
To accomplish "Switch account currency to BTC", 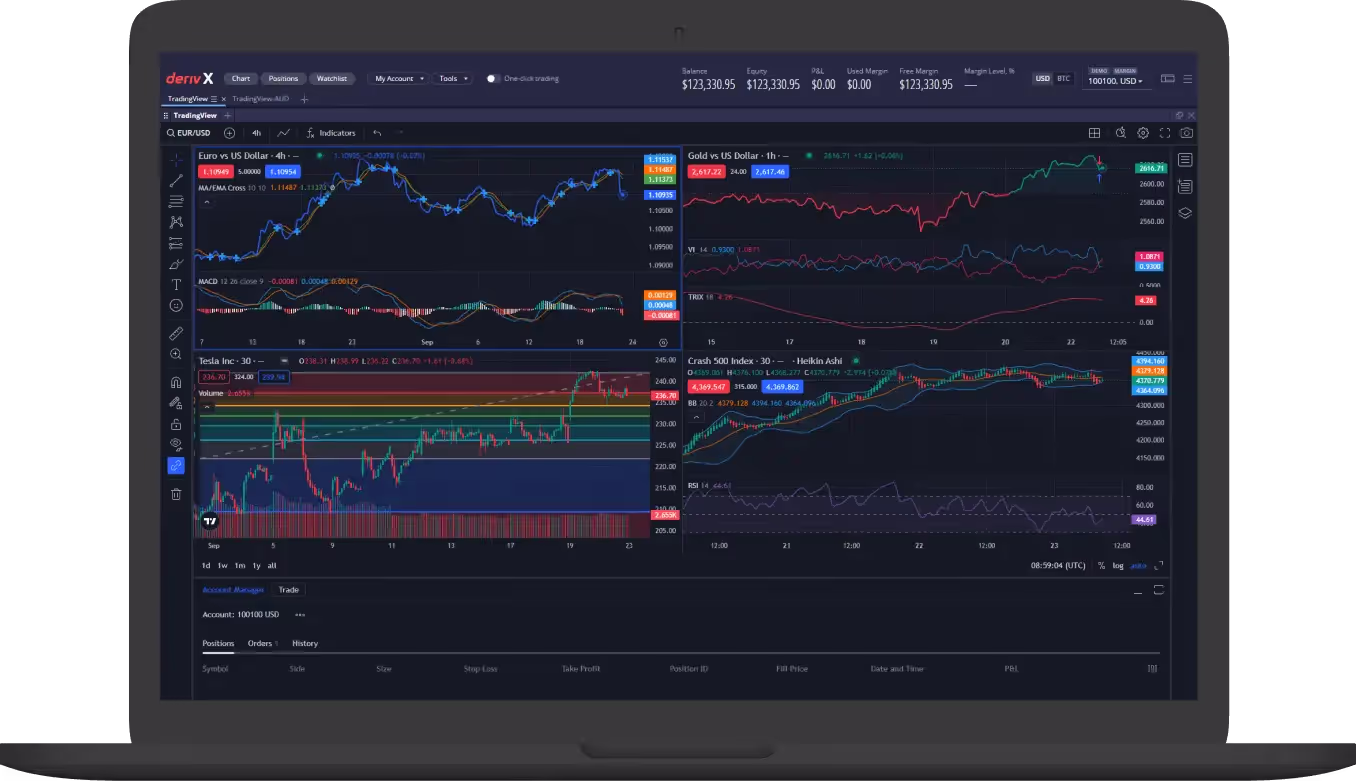I will 1062,78.
